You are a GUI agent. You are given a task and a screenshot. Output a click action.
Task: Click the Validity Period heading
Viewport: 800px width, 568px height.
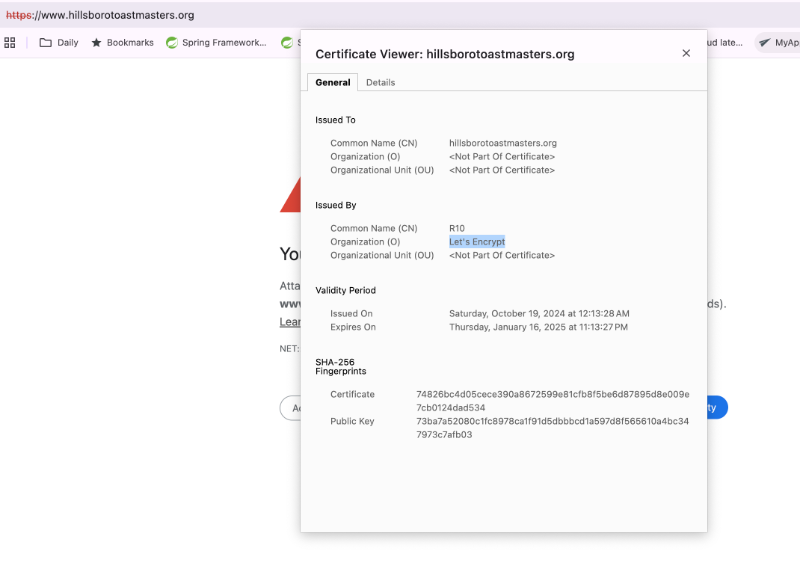pyautogui.click(x=345, y=290)
